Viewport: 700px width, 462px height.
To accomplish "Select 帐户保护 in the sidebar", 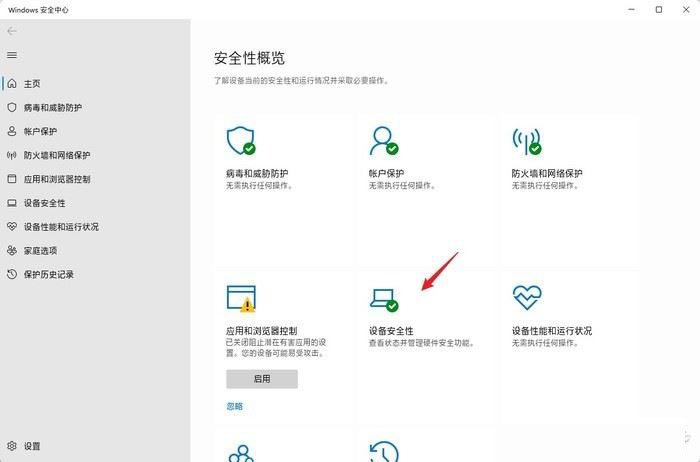I will [40, 131].
